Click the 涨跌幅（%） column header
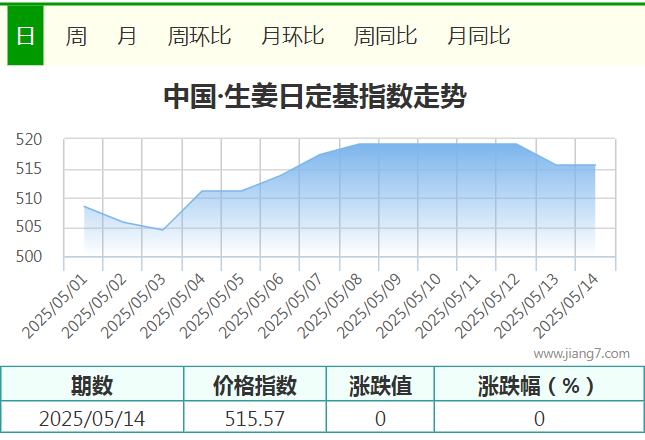The image size is (645, 440). tap(538, 385)
